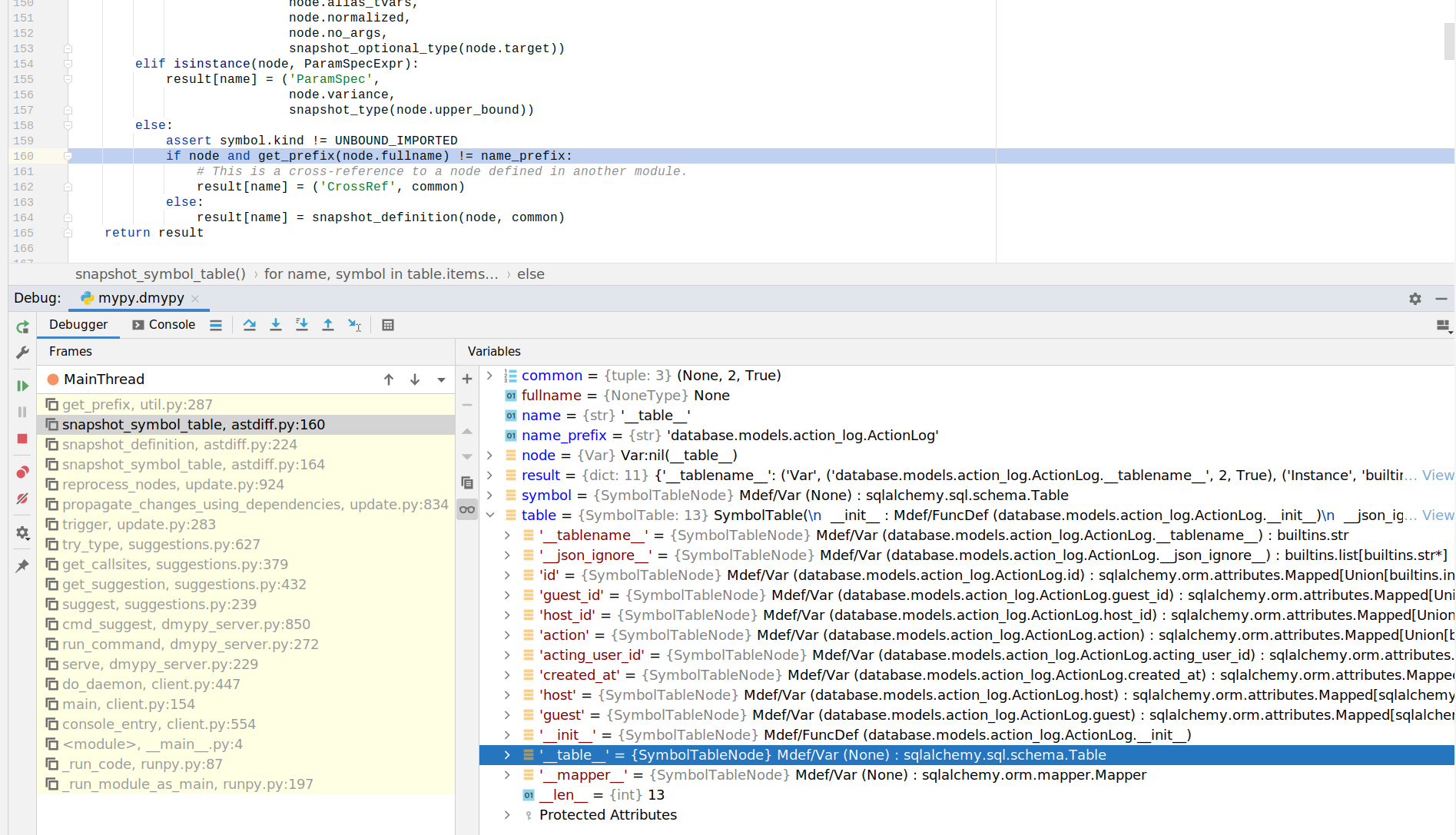The height and width of the screenshot is (835, 1456).
Task: Toggle the watches display with glasses icon
Action: coord(466,509)
